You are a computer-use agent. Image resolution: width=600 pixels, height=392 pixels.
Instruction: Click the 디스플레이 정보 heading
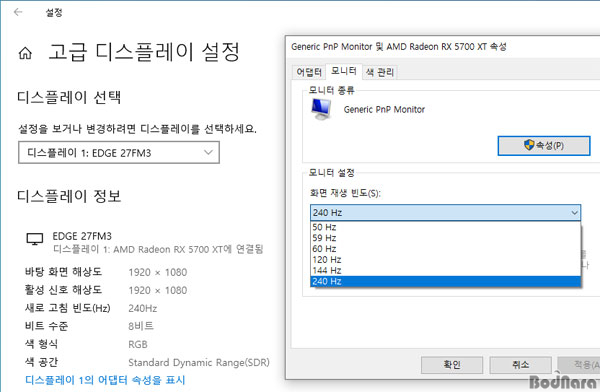click(x=69, y=196)
